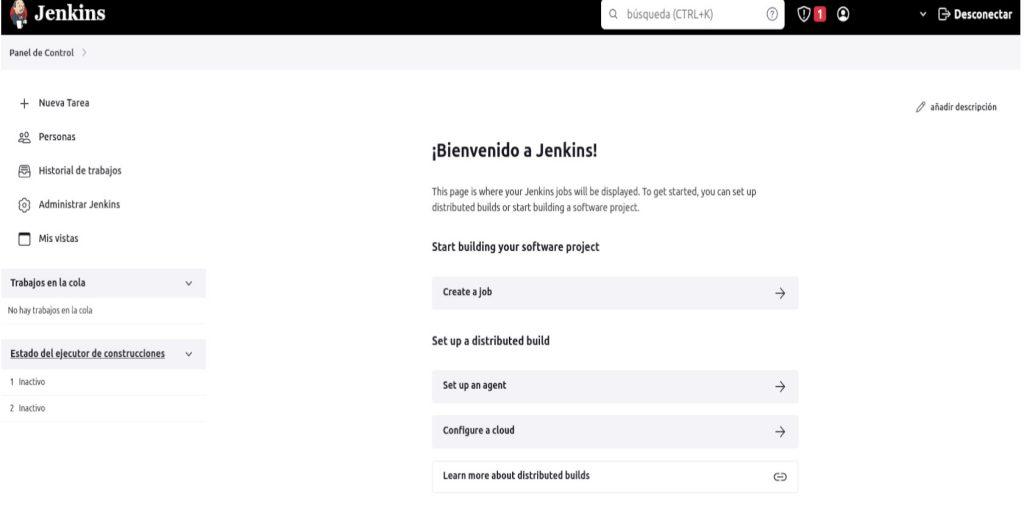Open the user dropdown chevron near Desconectar
This screenshot has width=1024, height=512.
[x=923, y=14]
